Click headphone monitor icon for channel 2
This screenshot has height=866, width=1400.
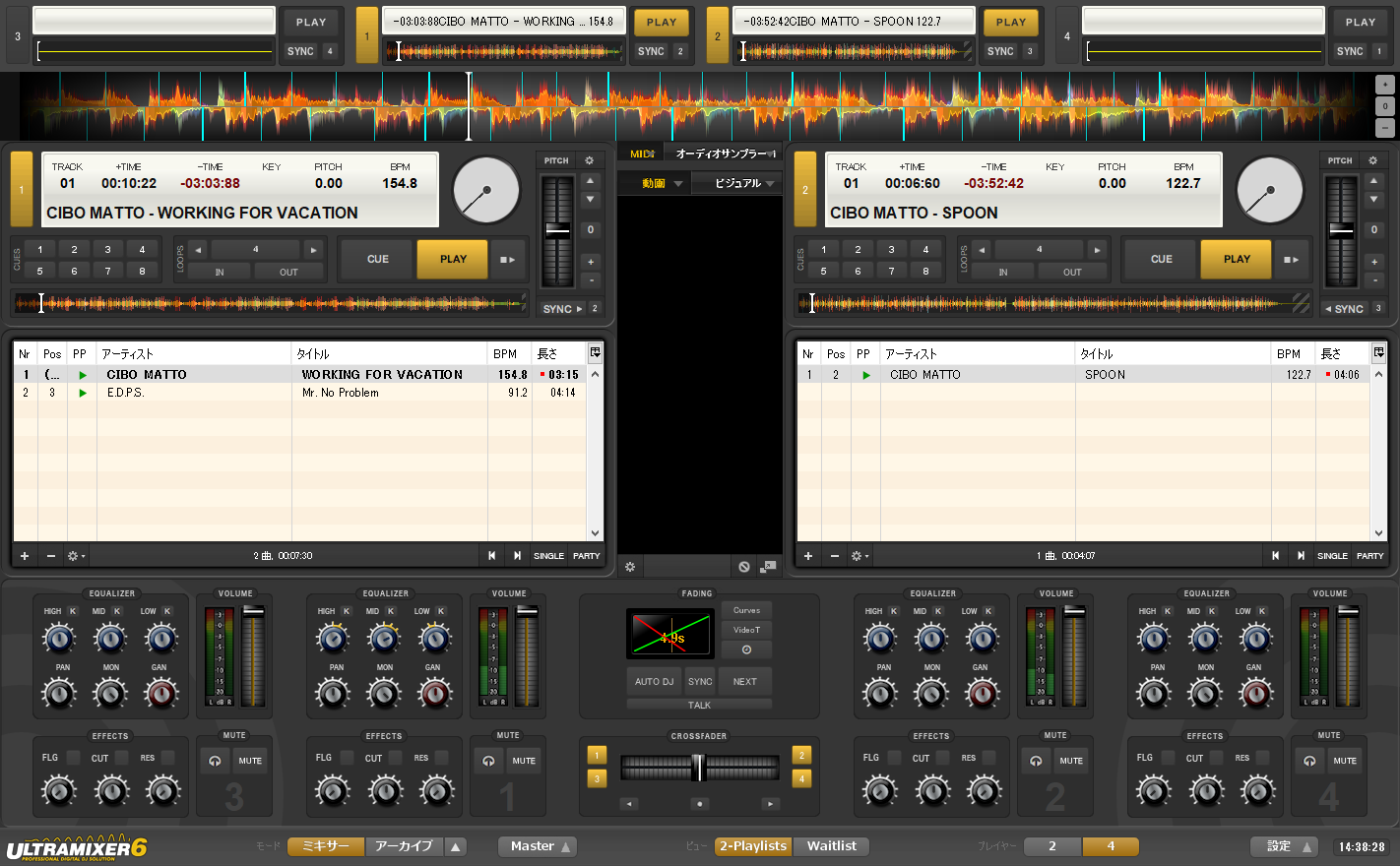coord(1036,761)
